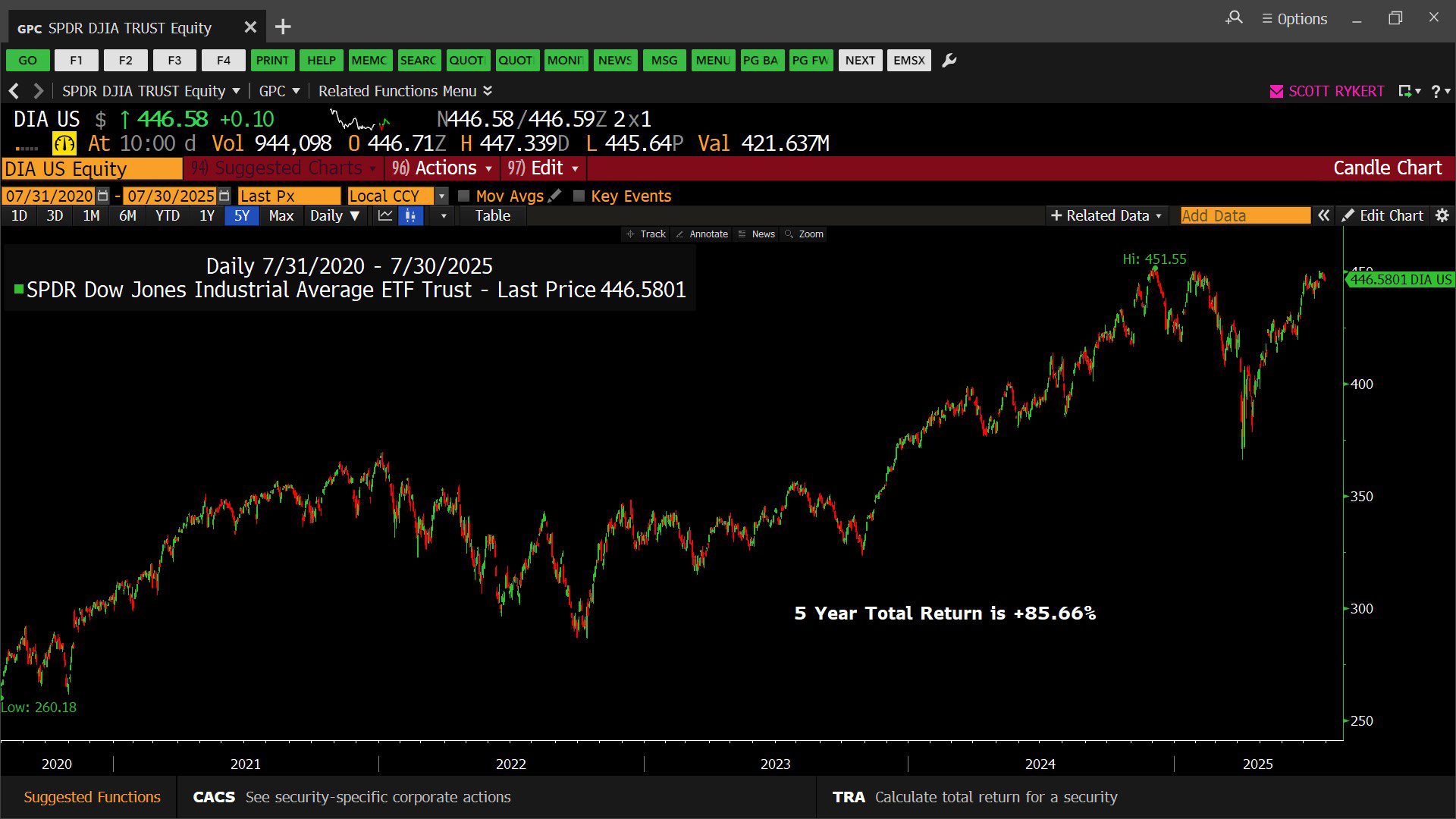Image resolution: width=1456 pixels, height=819 pixels.
Task: Select the 3D range tab
Action: click(x=55, y=216)
